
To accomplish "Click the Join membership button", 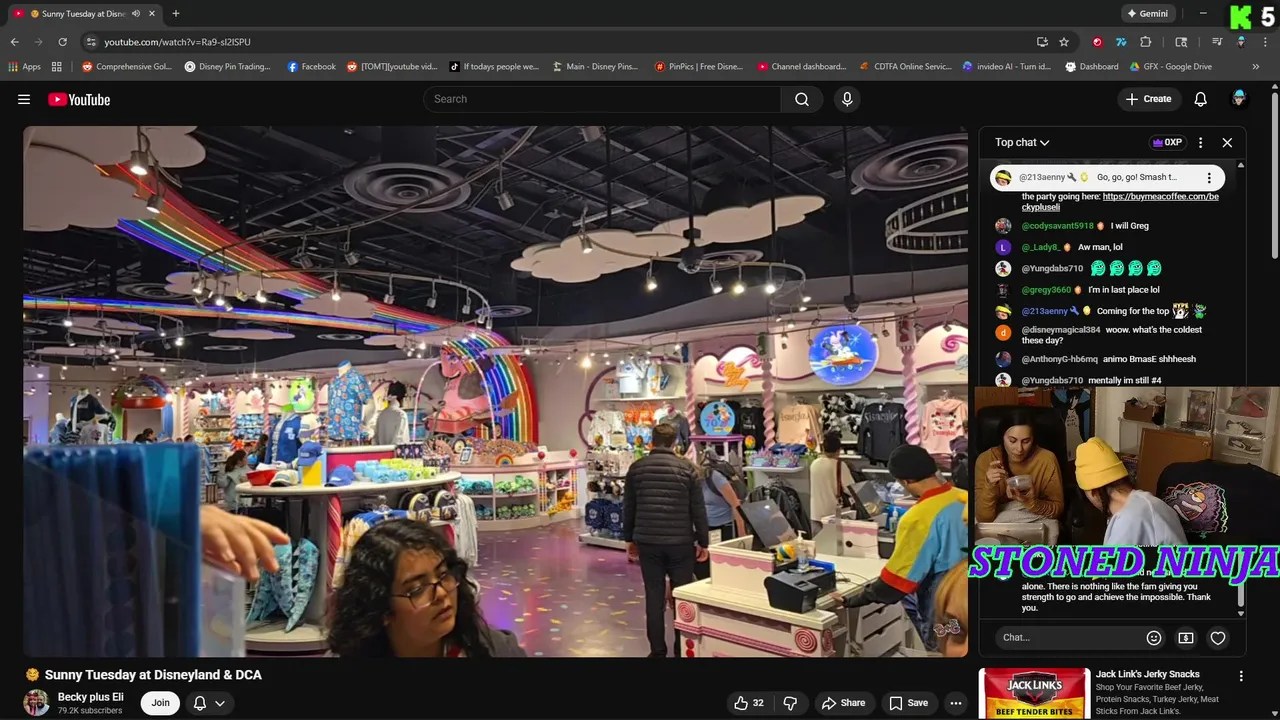I will [160, 703].
